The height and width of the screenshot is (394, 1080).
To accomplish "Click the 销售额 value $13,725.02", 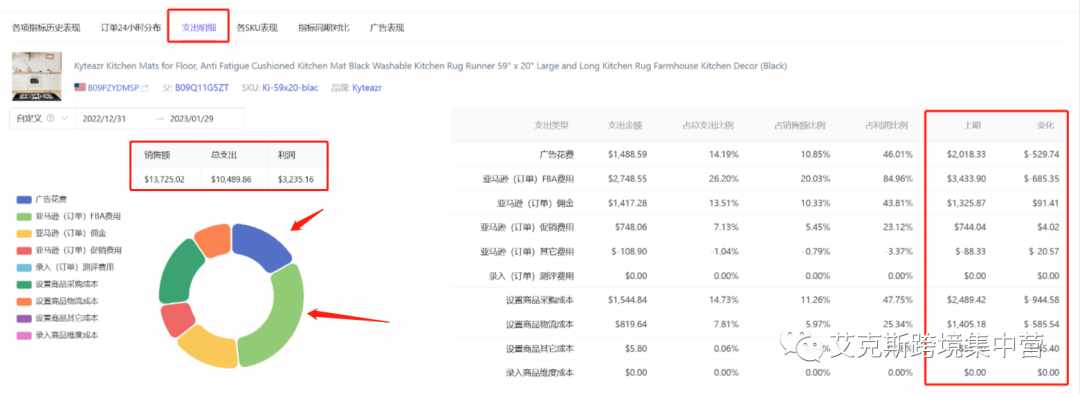I will (x=164, y=179).
